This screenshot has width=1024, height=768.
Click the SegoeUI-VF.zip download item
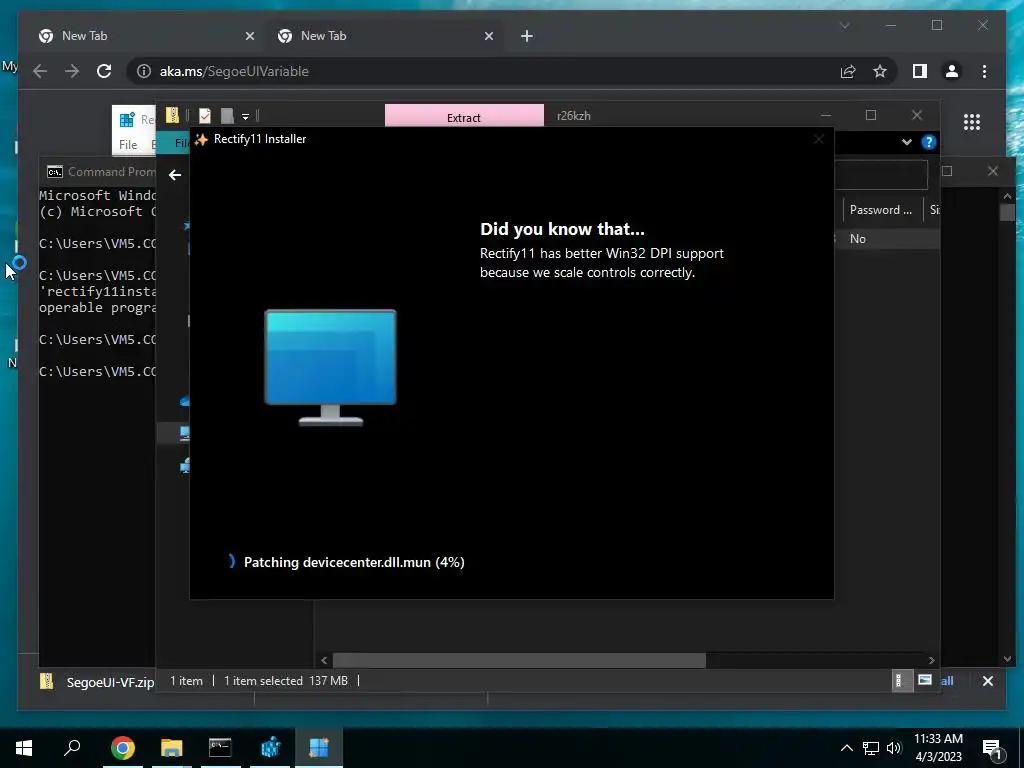click(98, 682)
